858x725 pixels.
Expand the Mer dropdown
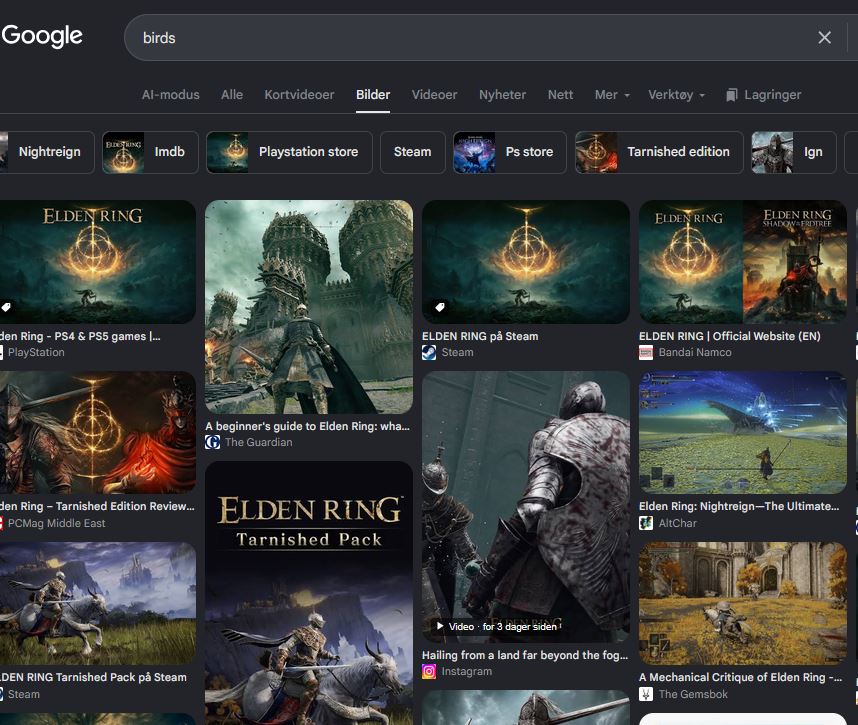click(612, 95)
